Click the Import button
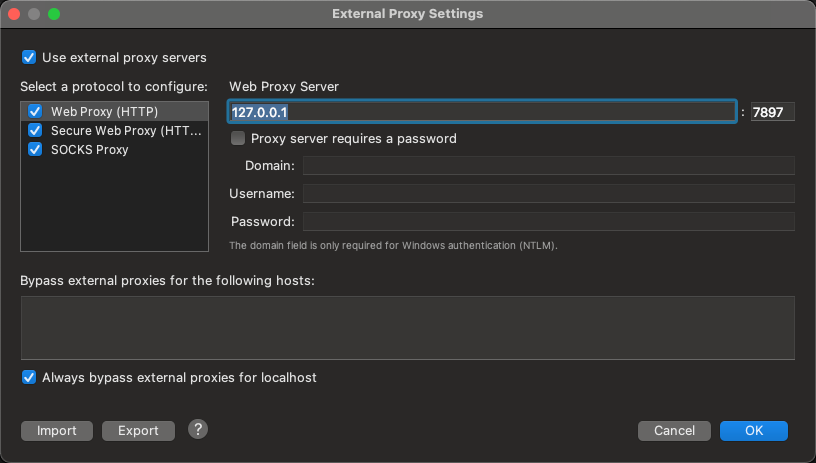This screenshot has height=463, width=816. click(57, 431)
